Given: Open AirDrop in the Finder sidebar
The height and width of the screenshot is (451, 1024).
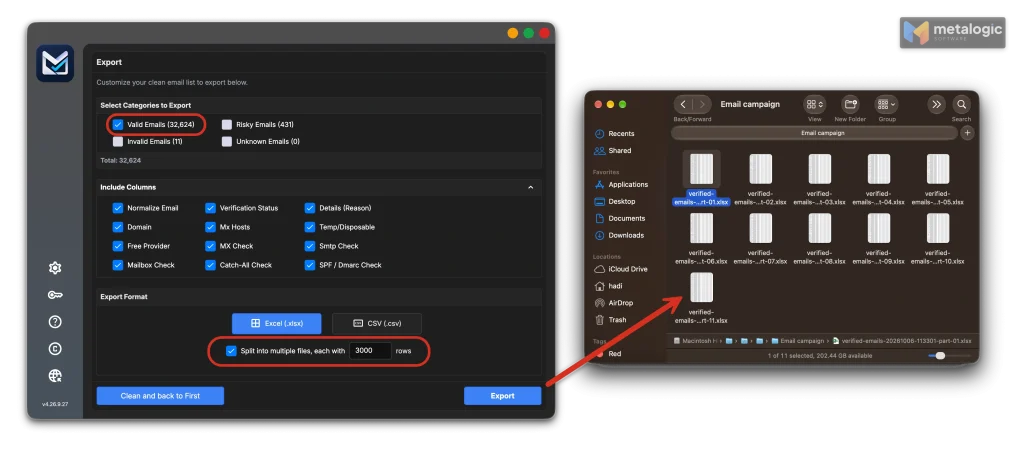Looking at the screenshot, I should 614,303.
